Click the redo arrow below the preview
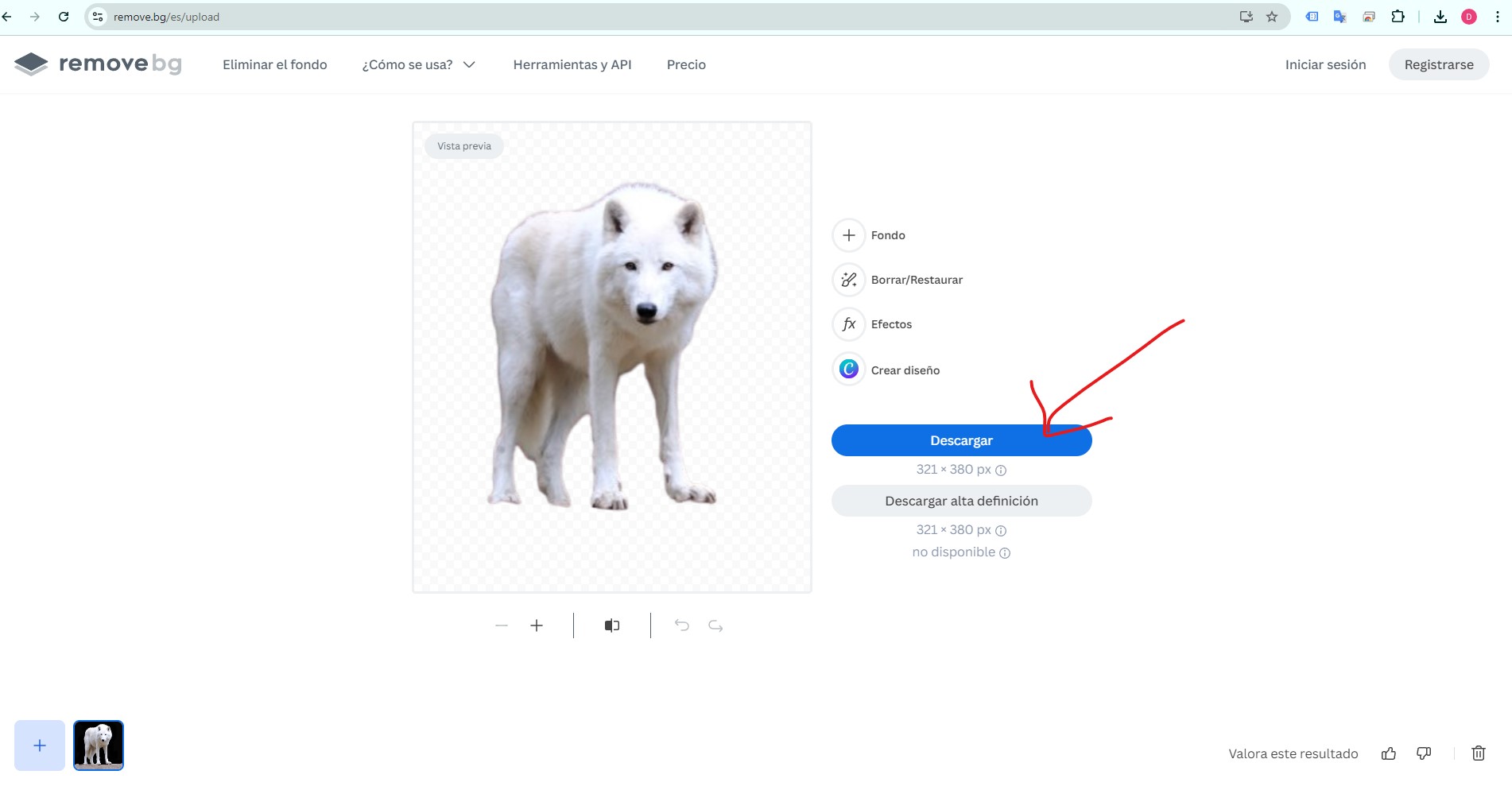The image size is (1512, 790). [715, 625]
